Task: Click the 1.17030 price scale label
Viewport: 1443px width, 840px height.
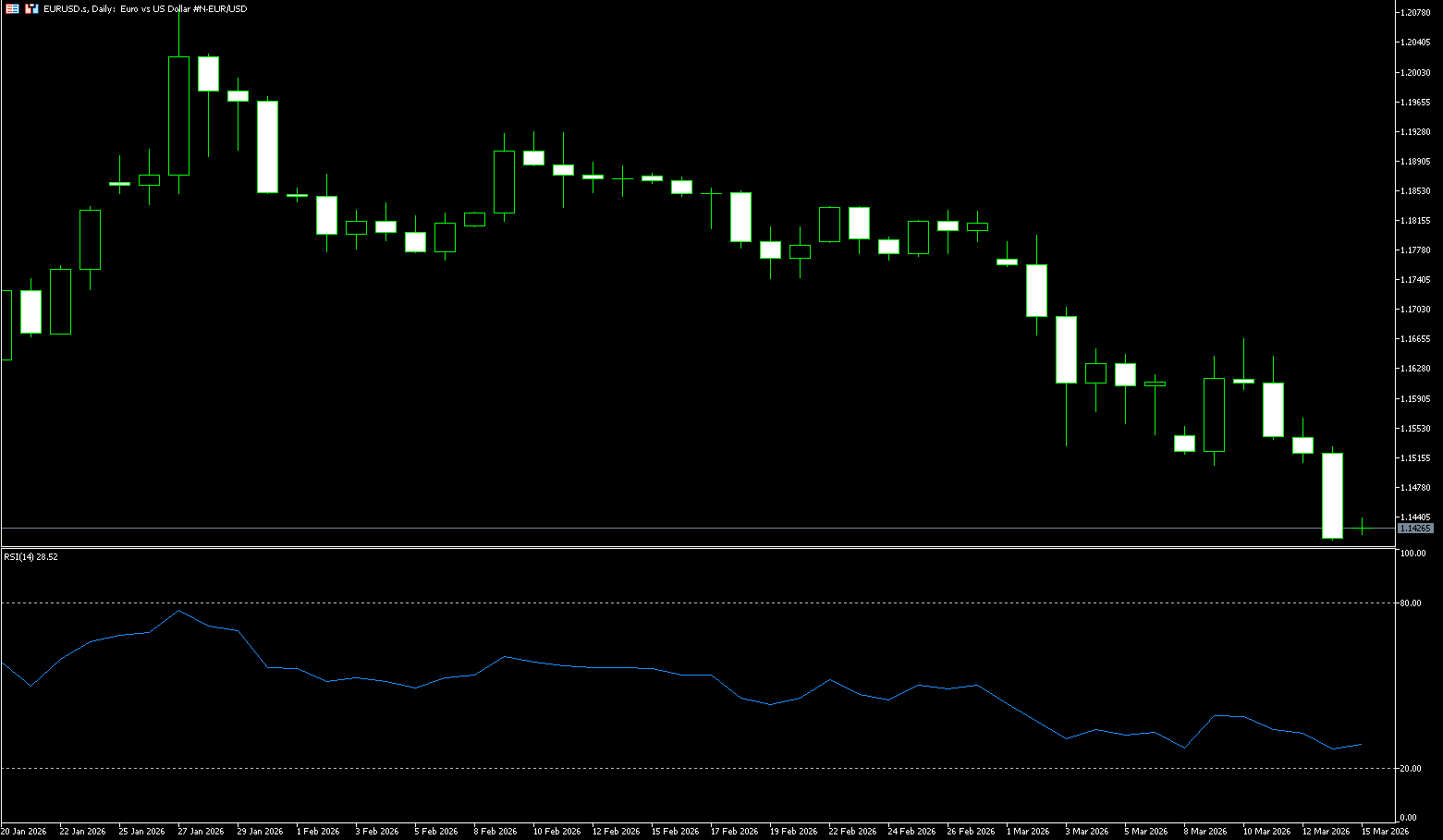Action: point(1415,310)
